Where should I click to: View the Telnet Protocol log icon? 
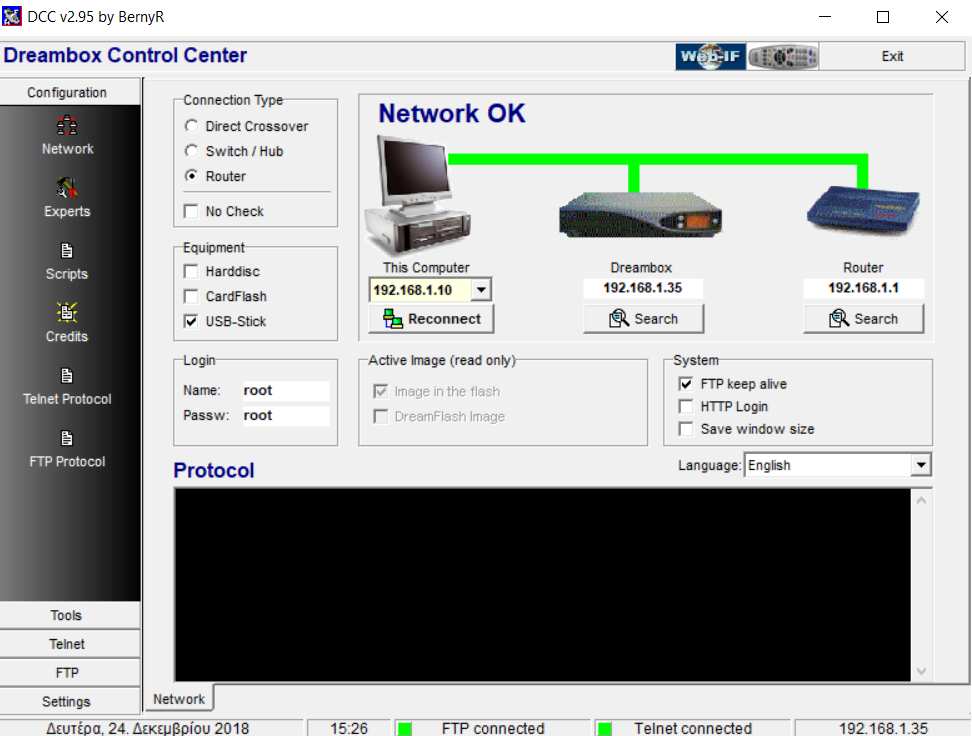coord(67,376)
